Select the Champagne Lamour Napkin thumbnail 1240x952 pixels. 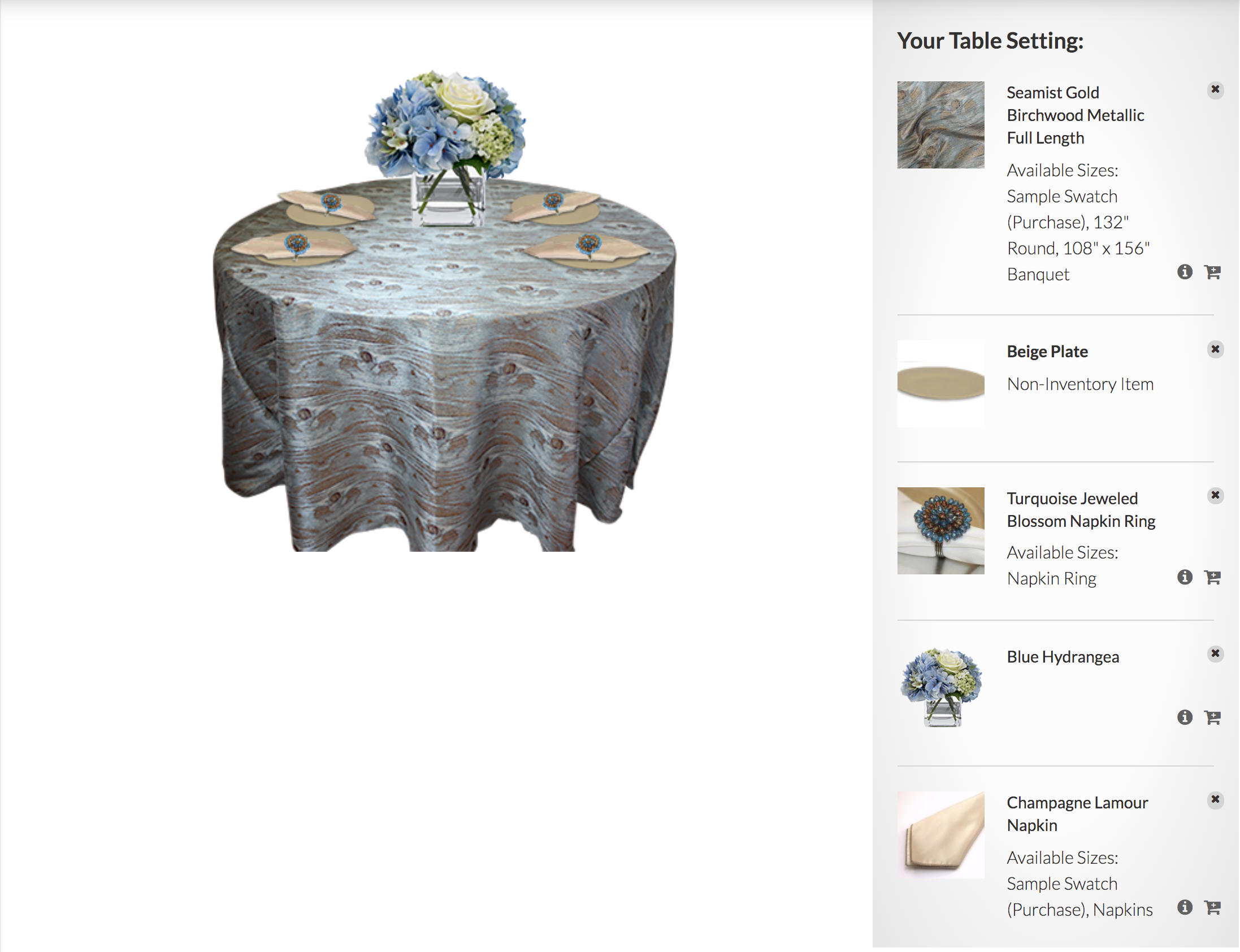point(940,835)
